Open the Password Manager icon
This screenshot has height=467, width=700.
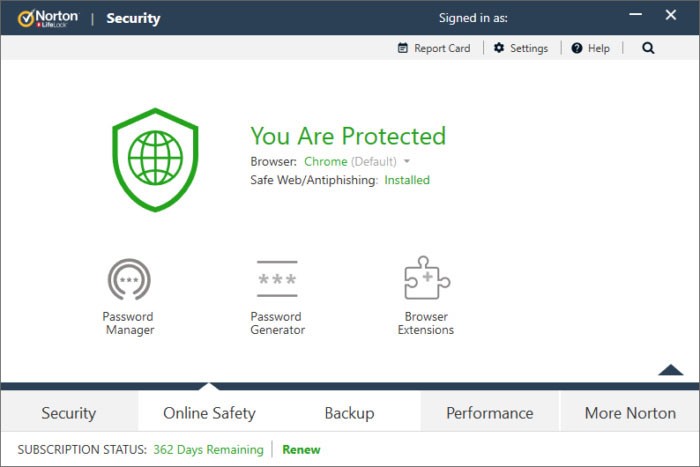click(x=129, y=280)
